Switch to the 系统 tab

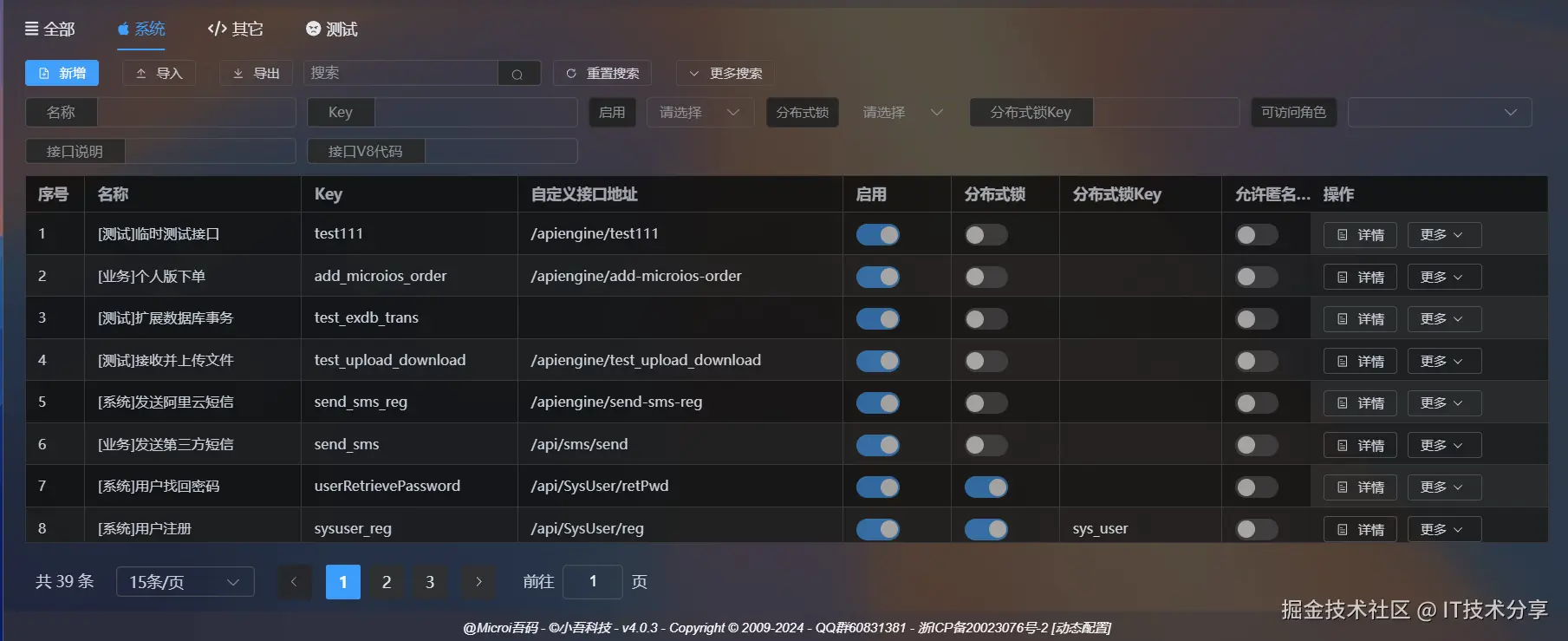141,29
